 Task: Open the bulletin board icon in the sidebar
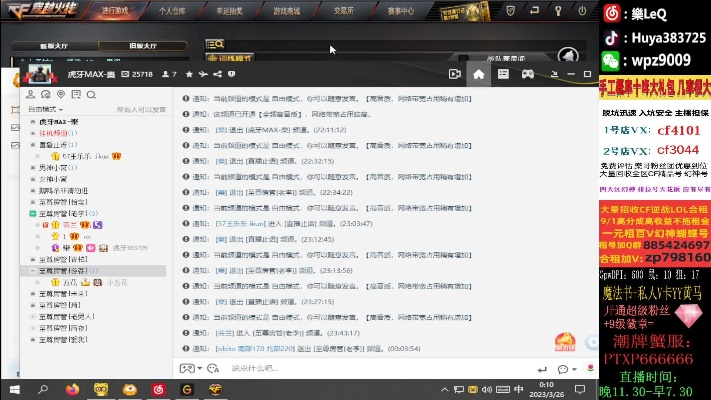[x=76, y=94]
